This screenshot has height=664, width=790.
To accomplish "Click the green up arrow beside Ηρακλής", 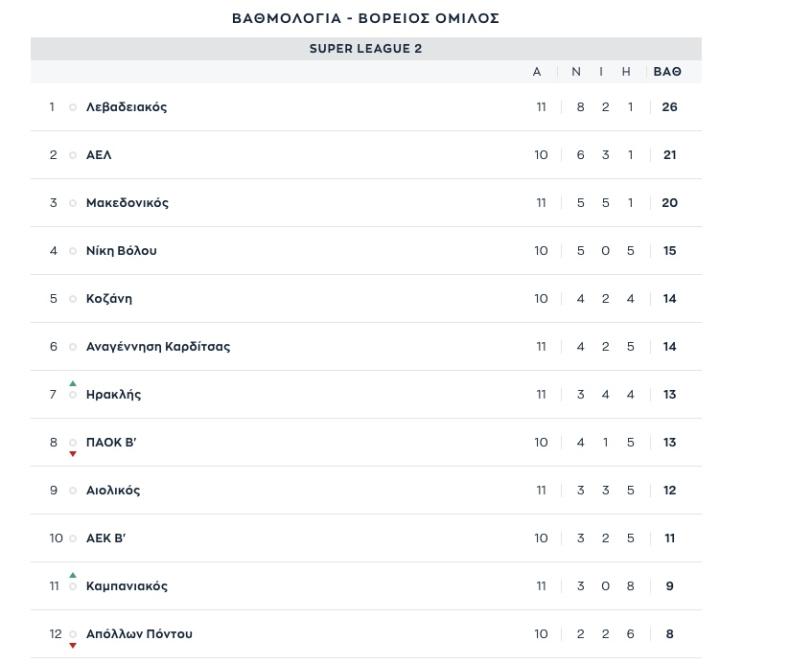I will coord(73,383).
